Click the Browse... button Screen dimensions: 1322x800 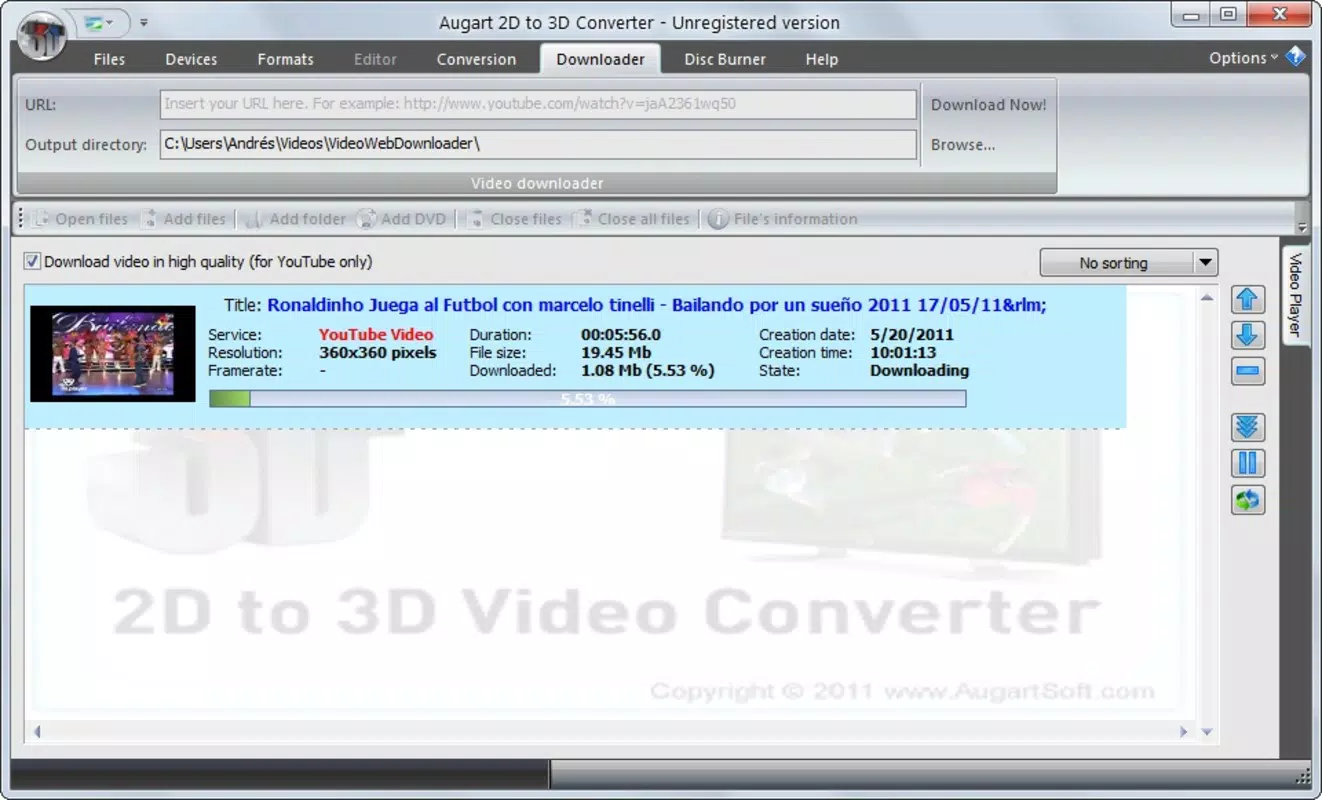963,145
